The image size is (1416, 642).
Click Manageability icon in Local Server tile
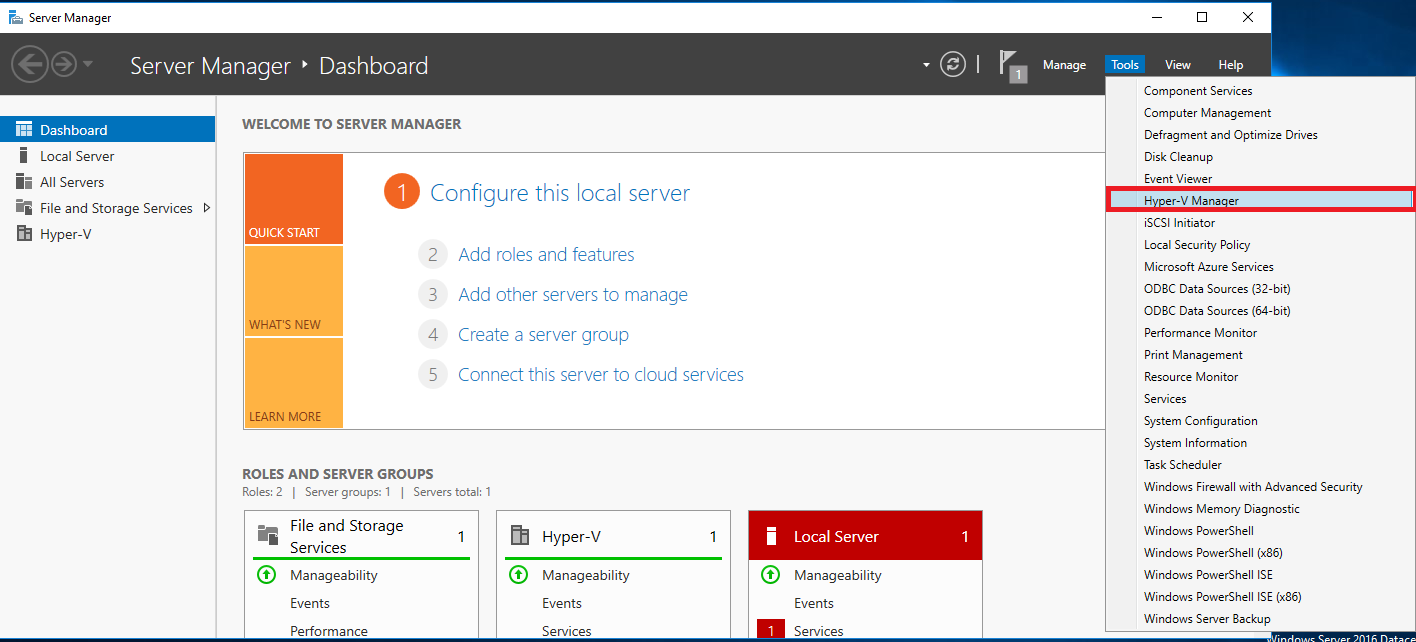(770, 575)
